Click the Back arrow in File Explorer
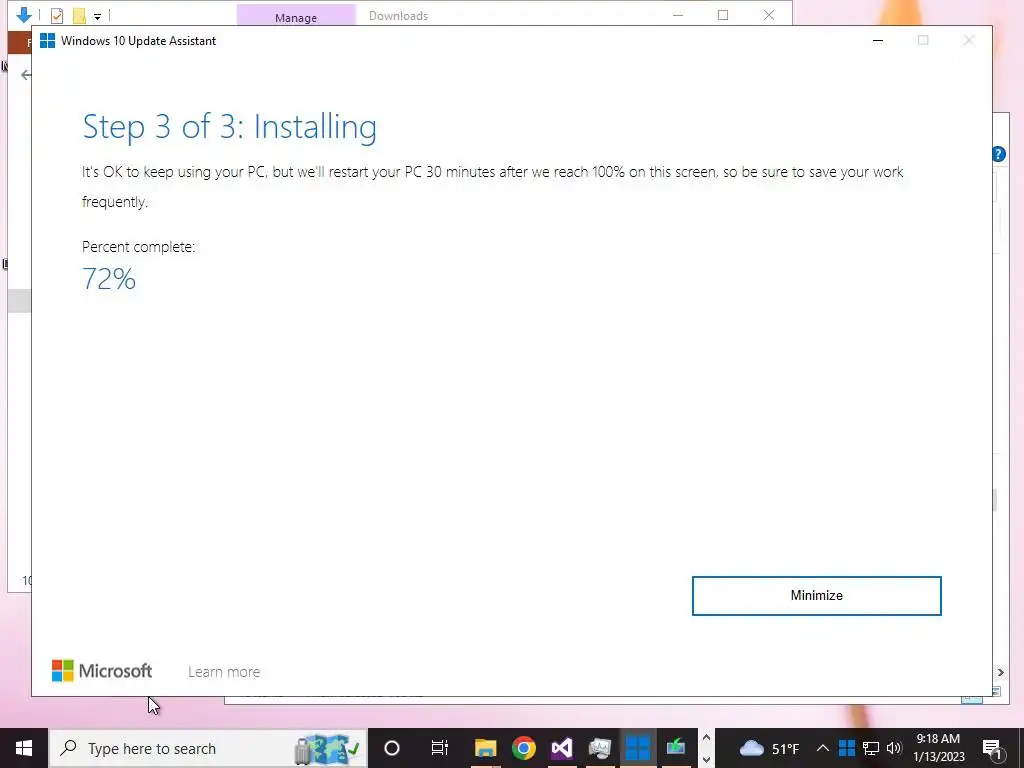The height and width of the screenshot is (768, 1024). (25, 75)
